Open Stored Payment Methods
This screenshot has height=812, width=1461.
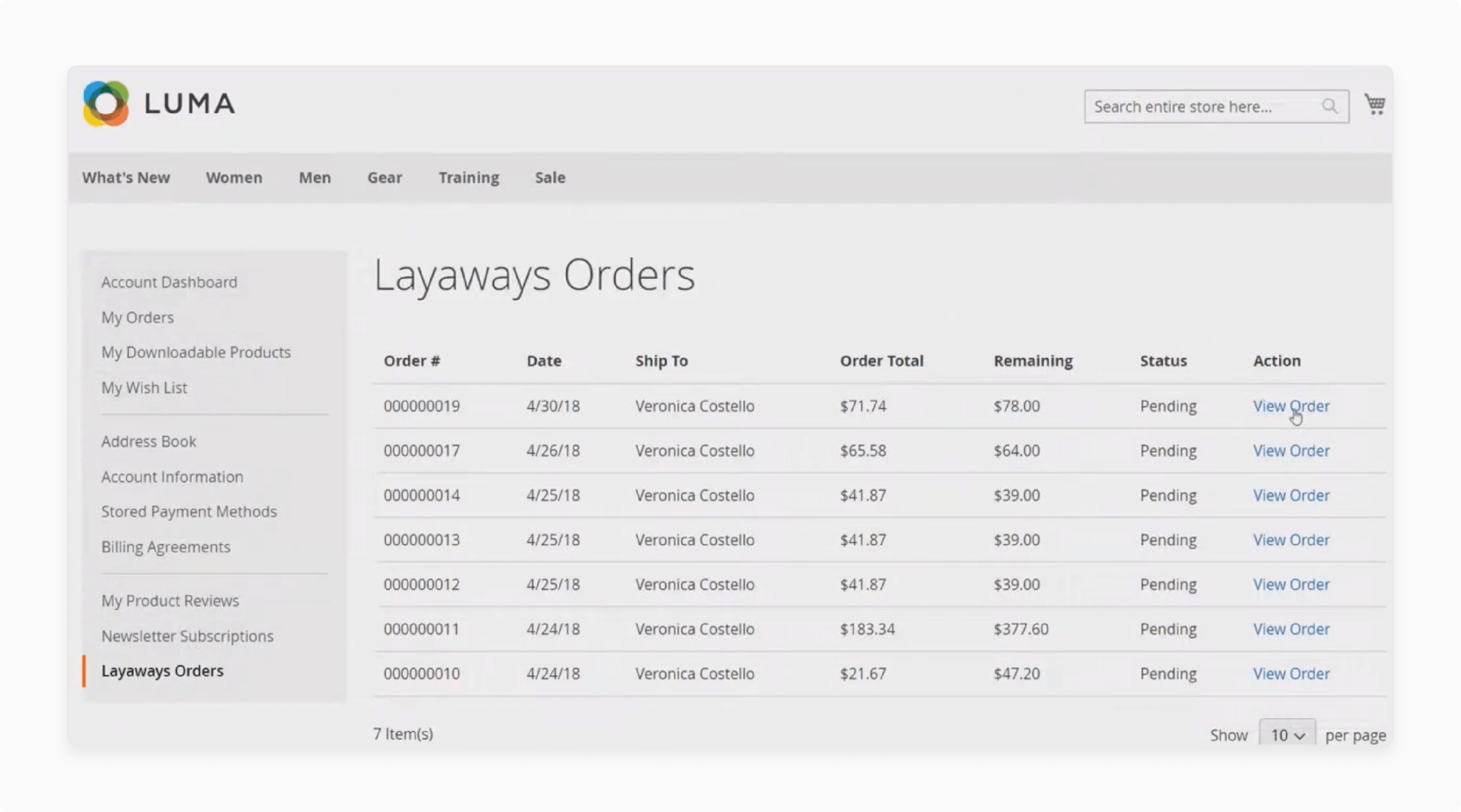pos(189,512)
